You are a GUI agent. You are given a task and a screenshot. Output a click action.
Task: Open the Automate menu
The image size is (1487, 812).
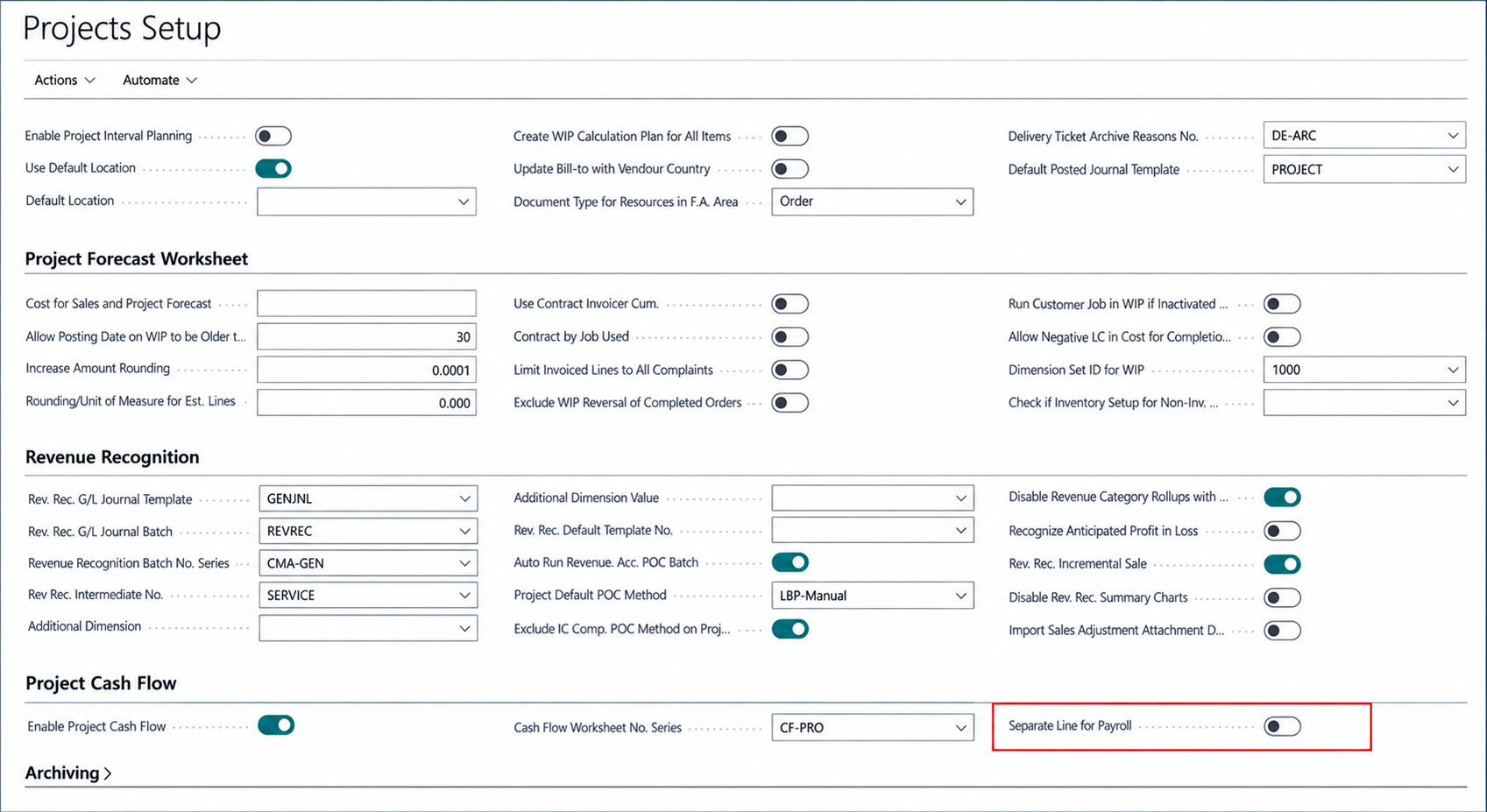point(159,80)
